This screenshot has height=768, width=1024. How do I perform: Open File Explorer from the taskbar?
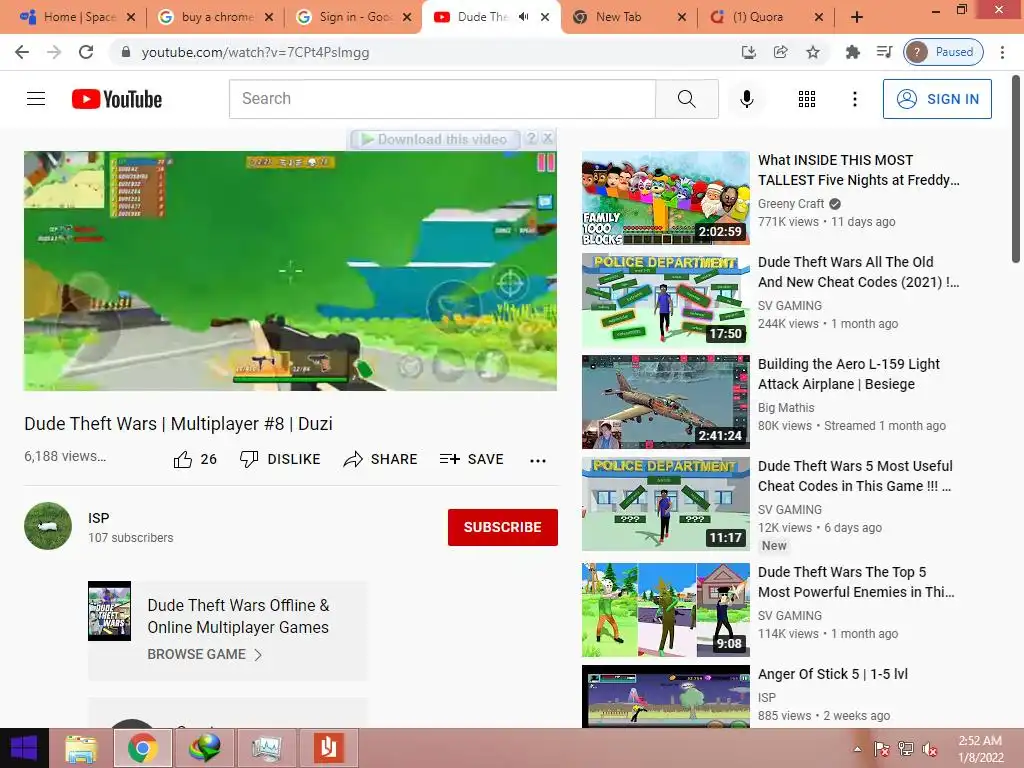coord(81,748)
